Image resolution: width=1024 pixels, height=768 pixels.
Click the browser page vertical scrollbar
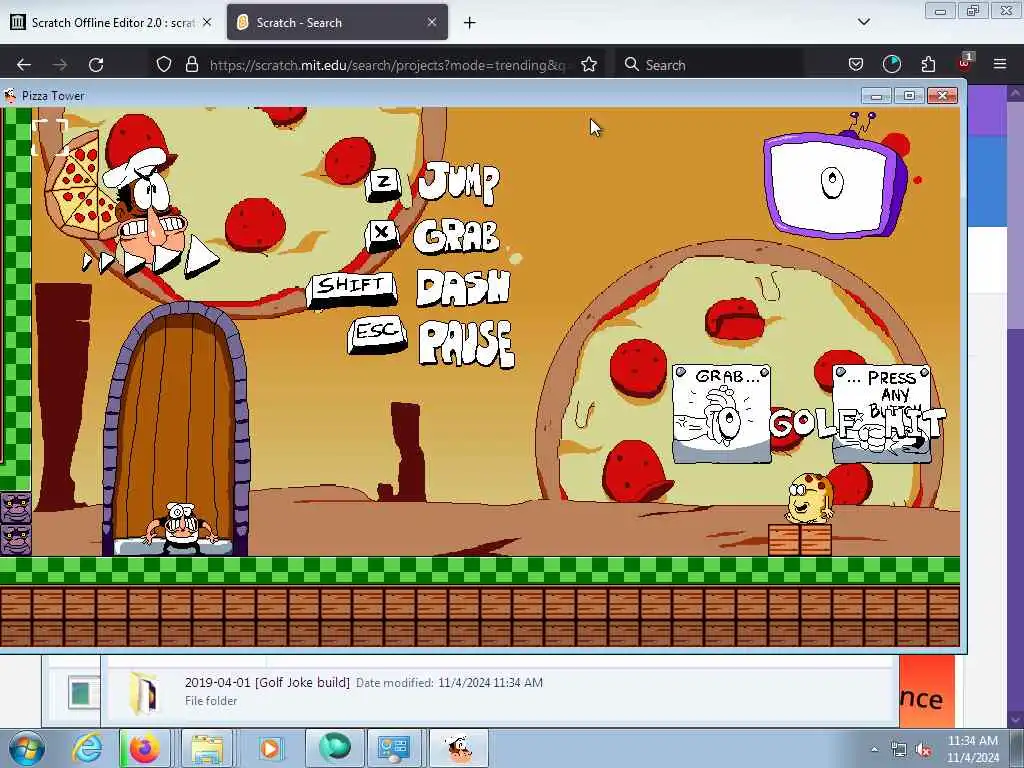pyautogui.click(x=1016, y=405)
